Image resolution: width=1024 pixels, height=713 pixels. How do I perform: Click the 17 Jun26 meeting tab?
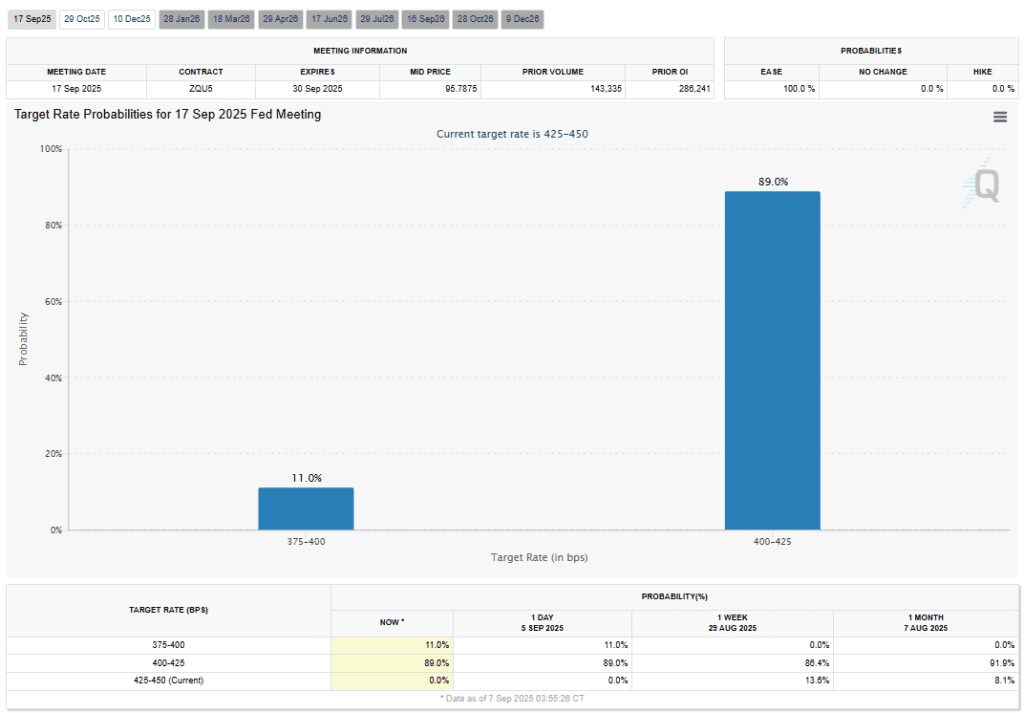(328, 19)
